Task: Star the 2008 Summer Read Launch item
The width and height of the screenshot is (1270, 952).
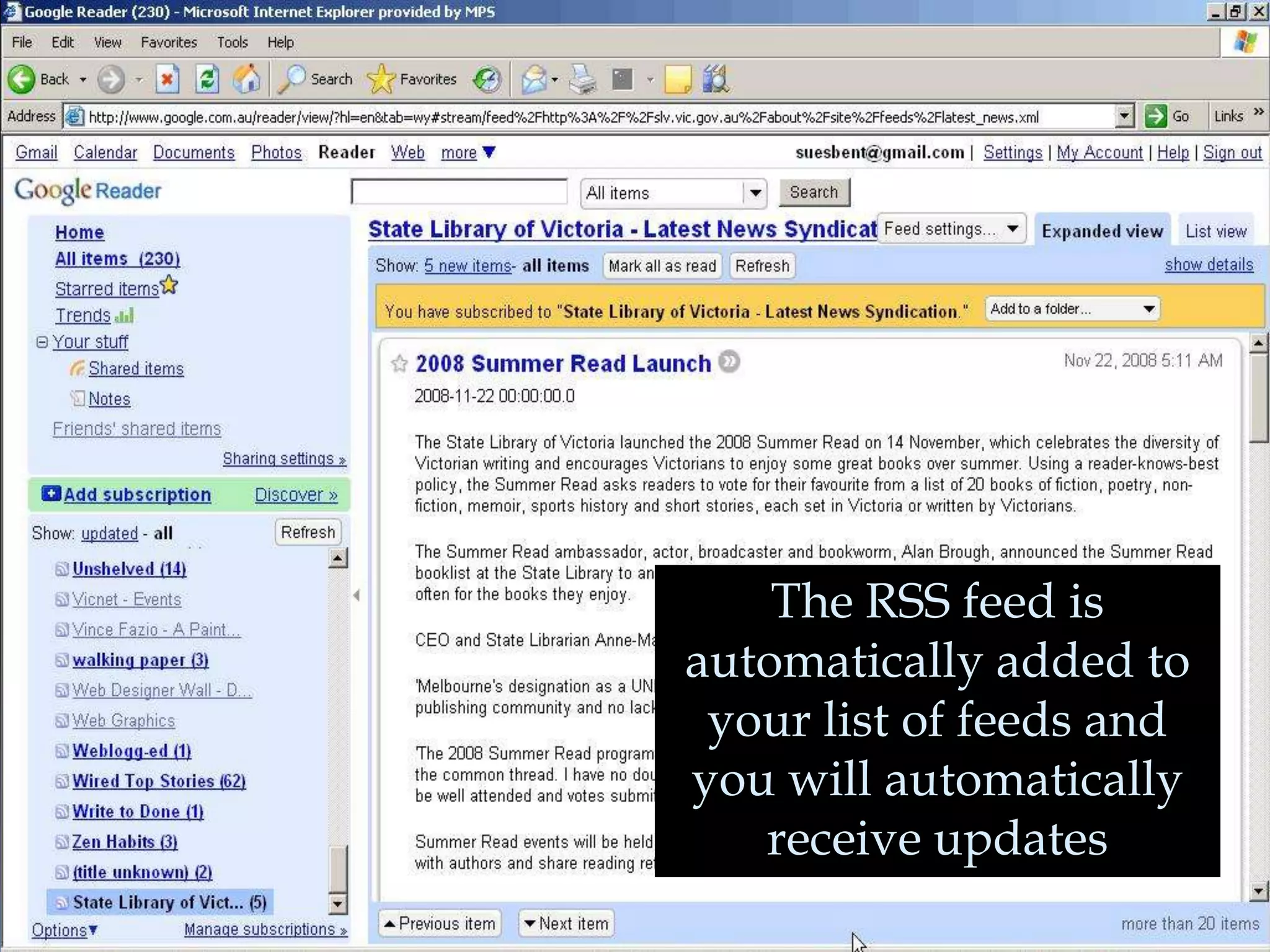Action: click(399, 363)
